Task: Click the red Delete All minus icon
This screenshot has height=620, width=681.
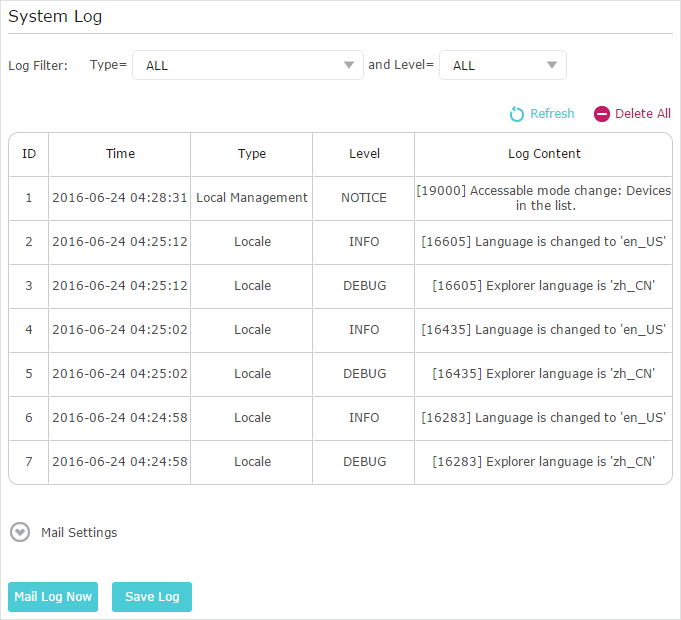Action: (602, 114)
